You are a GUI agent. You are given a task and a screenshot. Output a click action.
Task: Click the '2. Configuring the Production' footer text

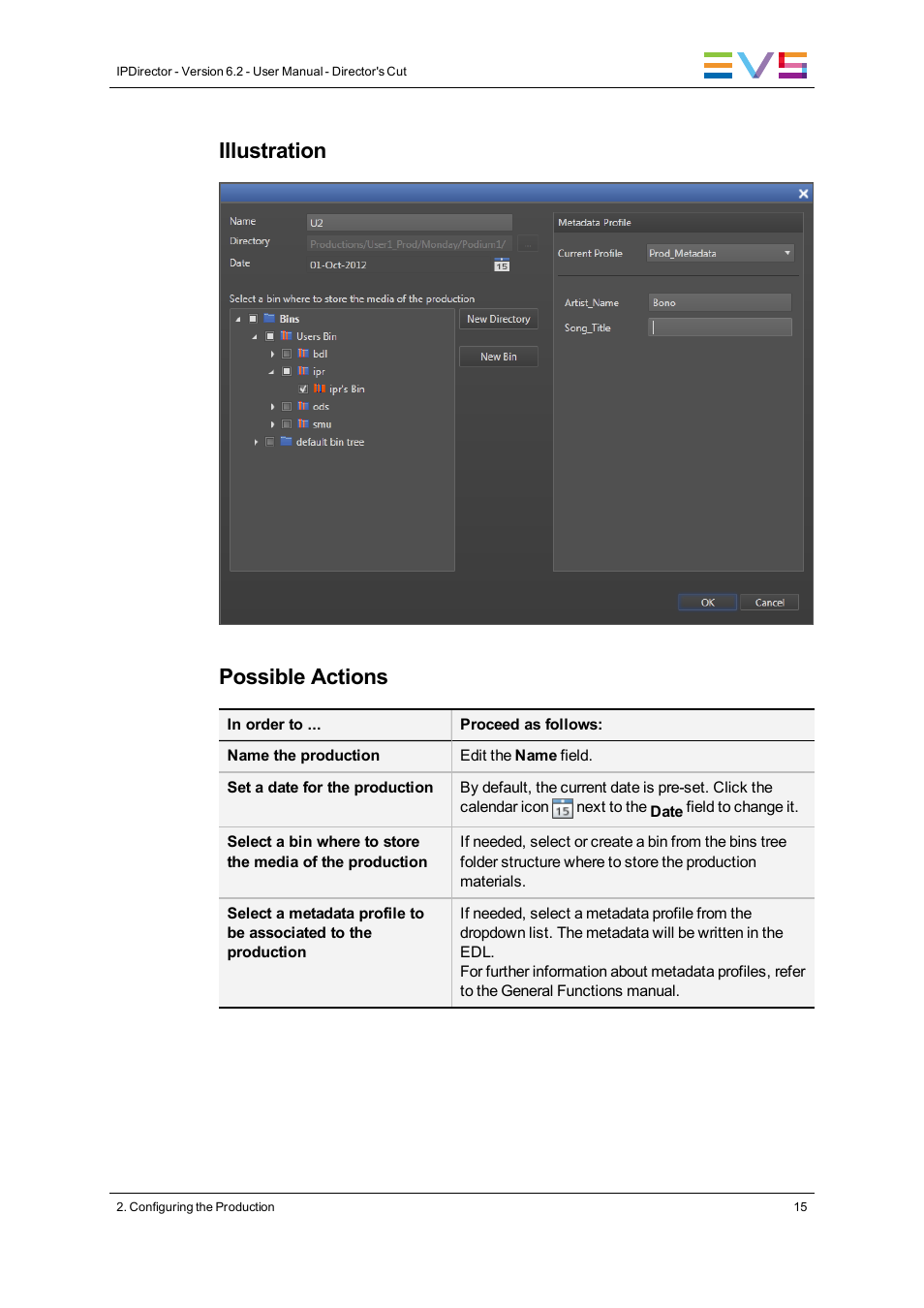[196, 1206]
